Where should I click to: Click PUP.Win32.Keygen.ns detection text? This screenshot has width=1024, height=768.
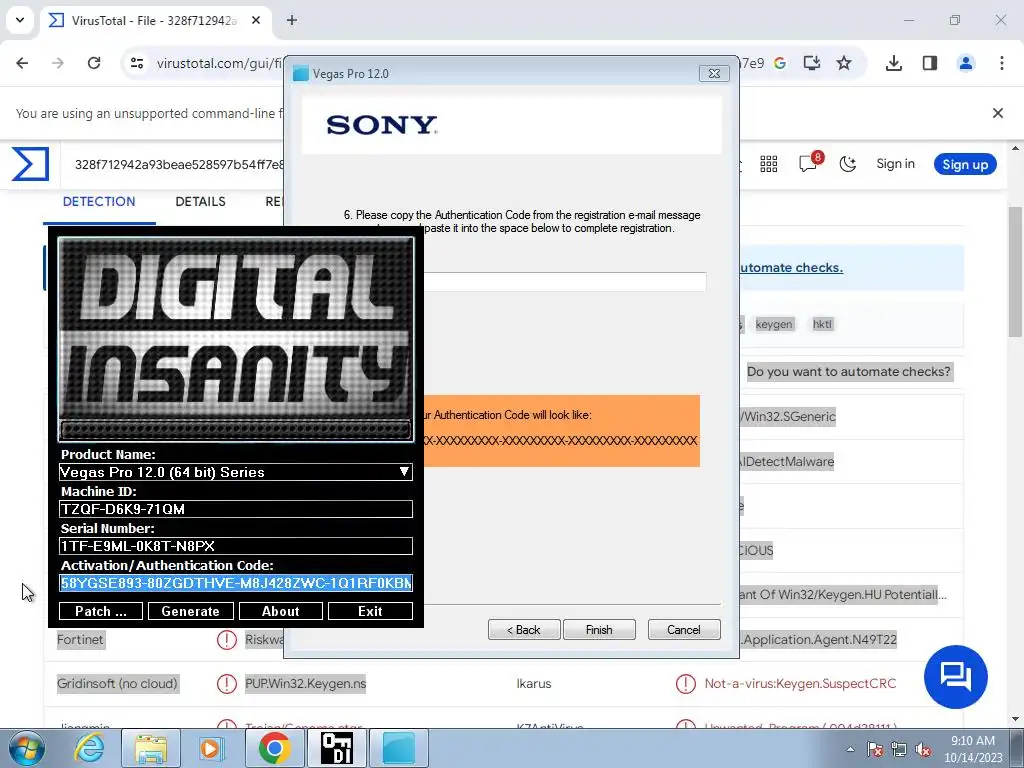click(x=305, y=684)
